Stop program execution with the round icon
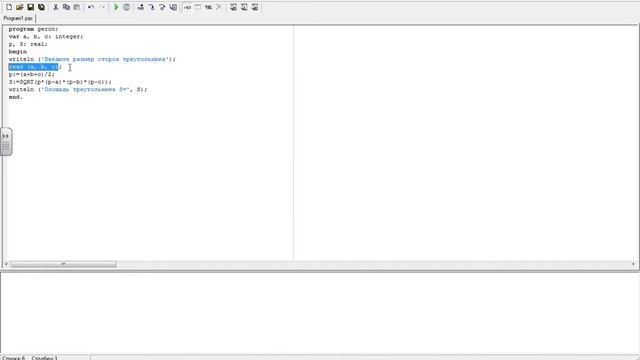Screen dimensions: 640x360 click(x=127, y=7)
